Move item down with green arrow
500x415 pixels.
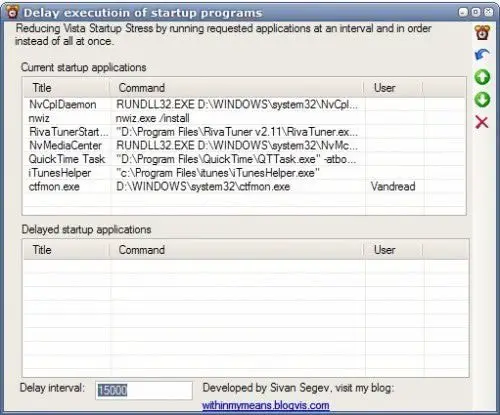point(482,100)
